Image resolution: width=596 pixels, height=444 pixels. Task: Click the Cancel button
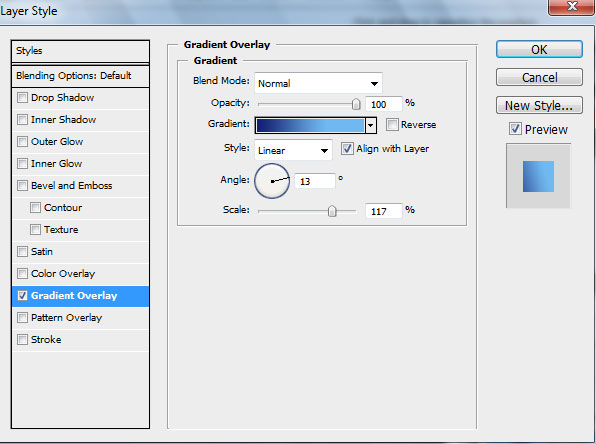(539, 78)
